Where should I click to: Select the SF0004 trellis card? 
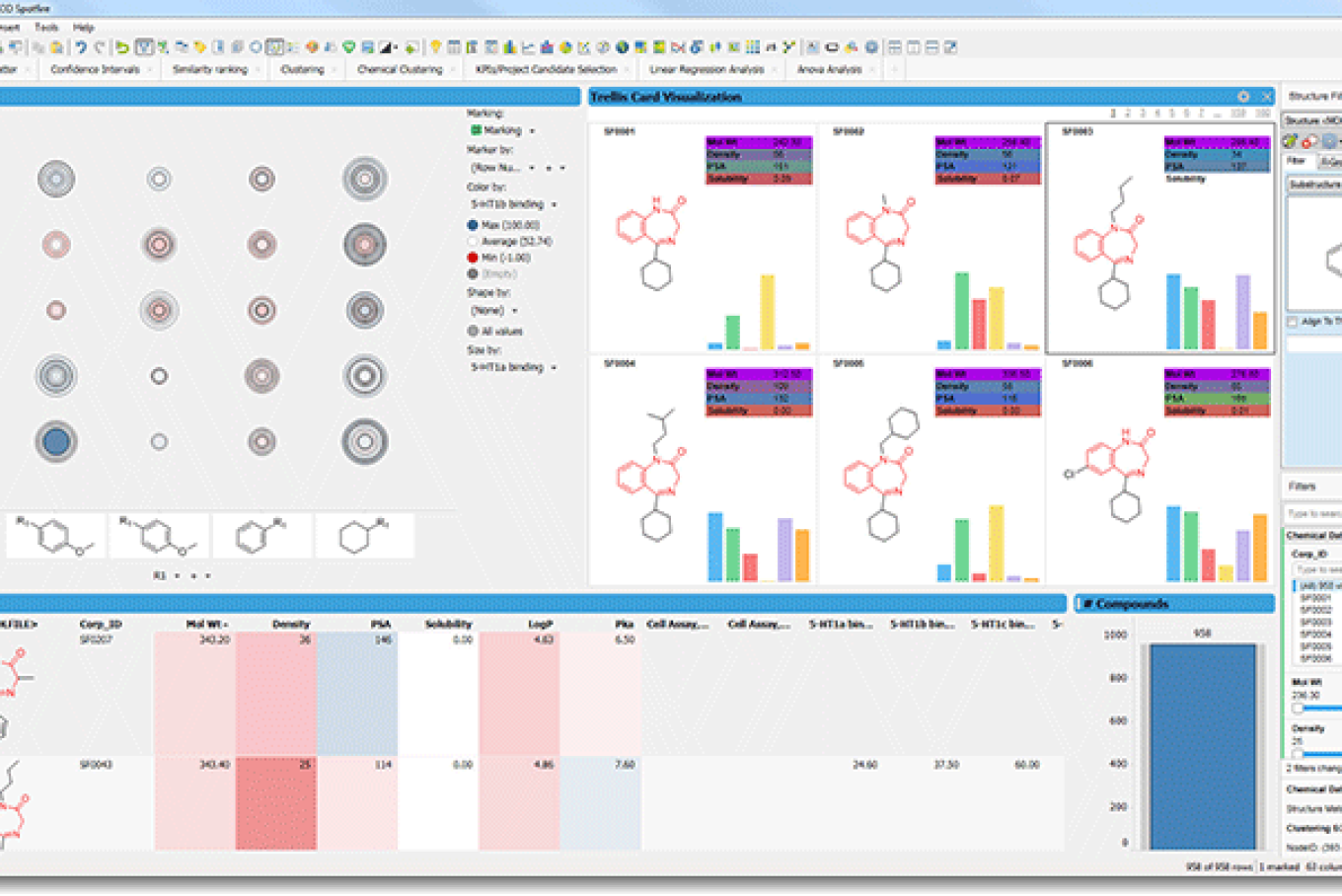point(703,470)
